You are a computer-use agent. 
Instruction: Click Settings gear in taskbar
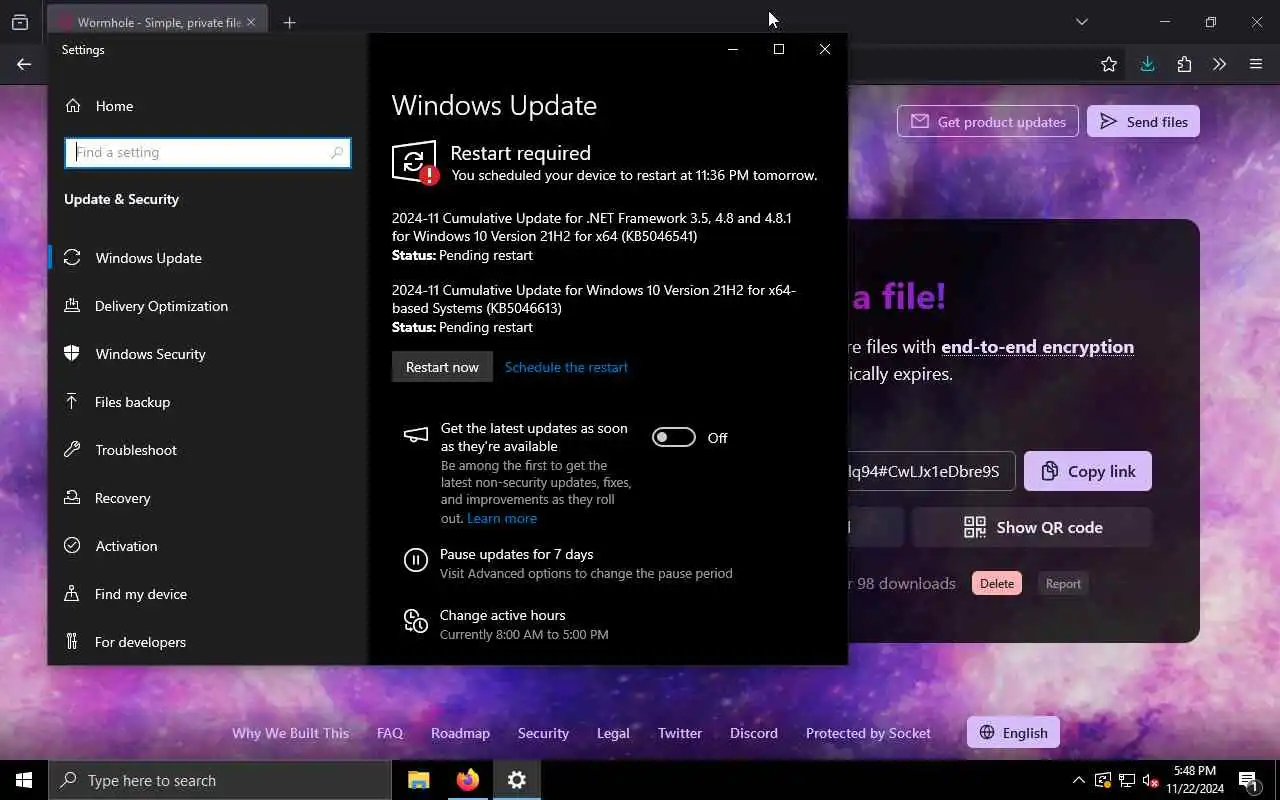click(517, 780)
